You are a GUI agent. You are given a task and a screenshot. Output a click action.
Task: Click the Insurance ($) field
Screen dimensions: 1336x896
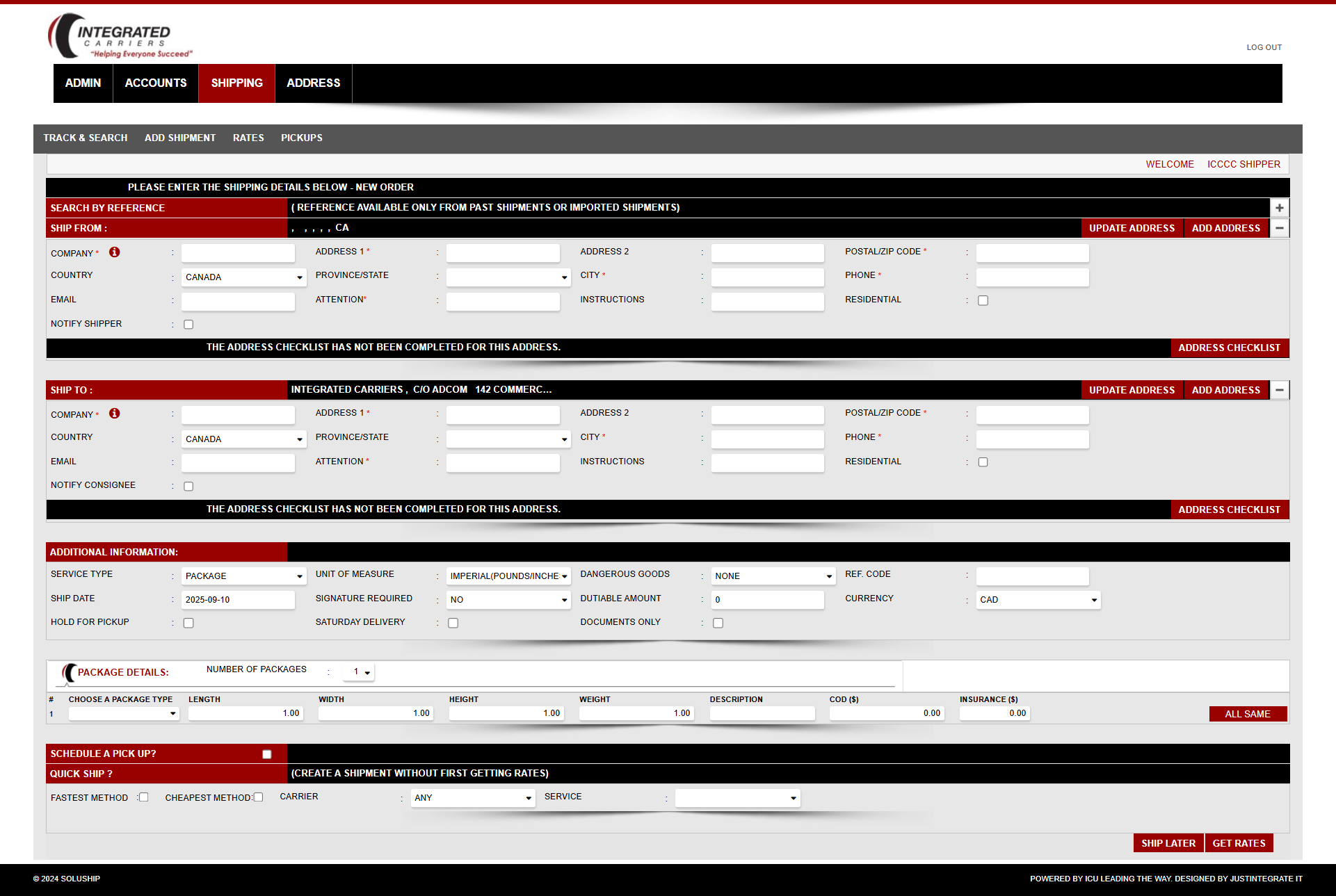click(993, 713)
